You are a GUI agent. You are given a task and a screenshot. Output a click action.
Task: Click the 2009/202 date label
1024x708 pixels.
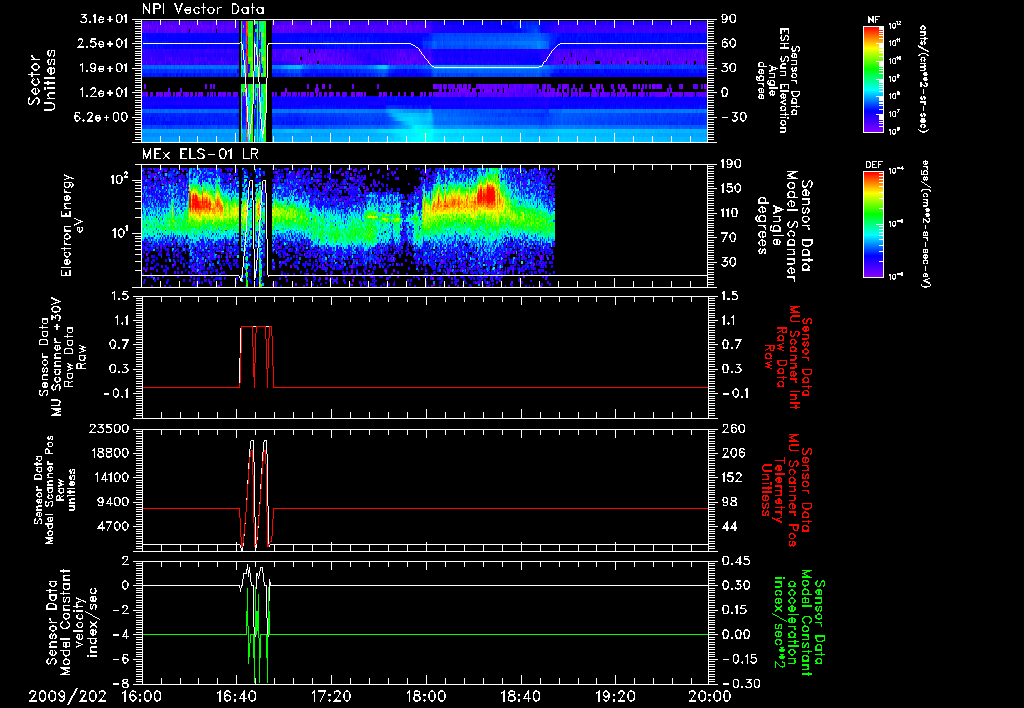[67, 696]
